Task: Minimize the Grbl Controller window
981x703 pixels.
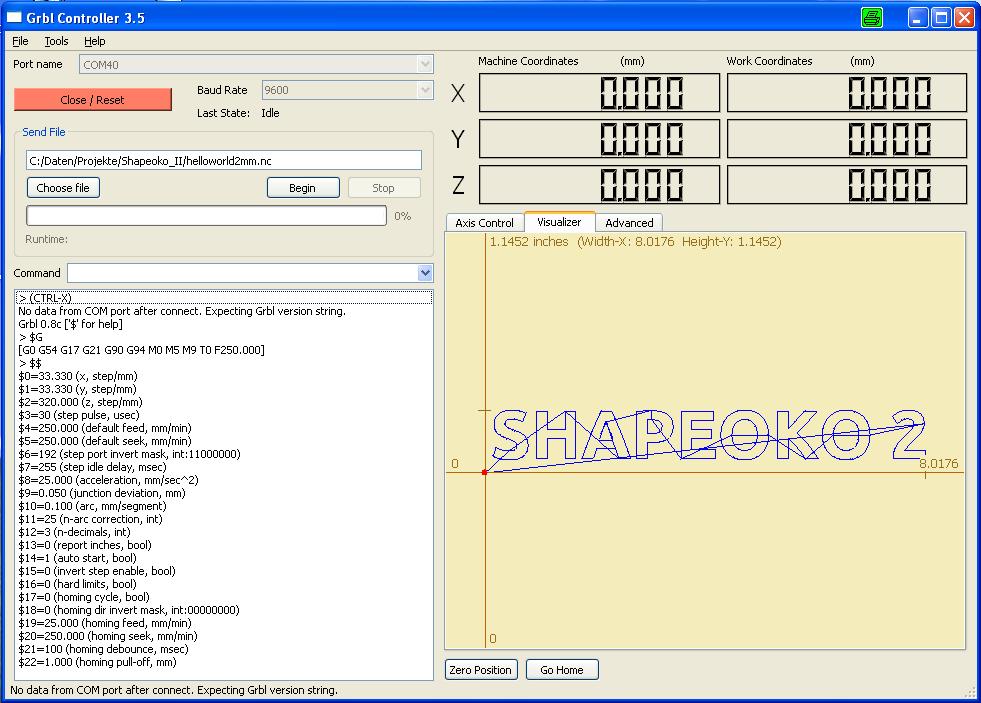Action: 918,17
